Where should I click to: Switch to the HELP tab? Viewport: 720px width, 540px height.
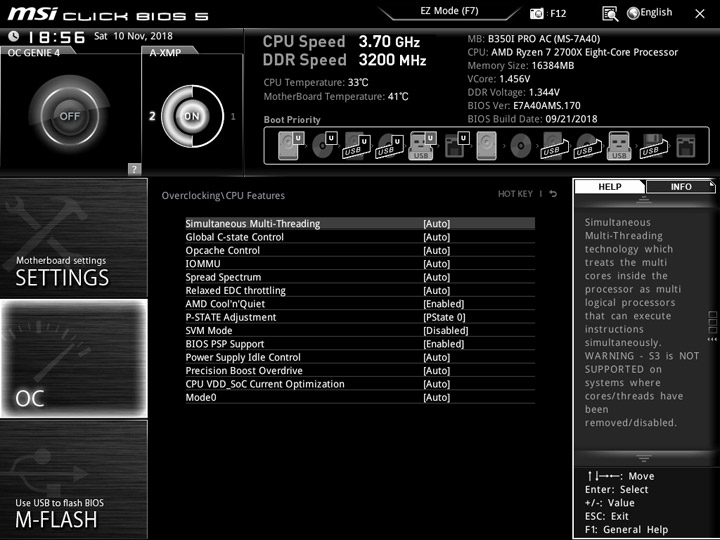(610, 186)
